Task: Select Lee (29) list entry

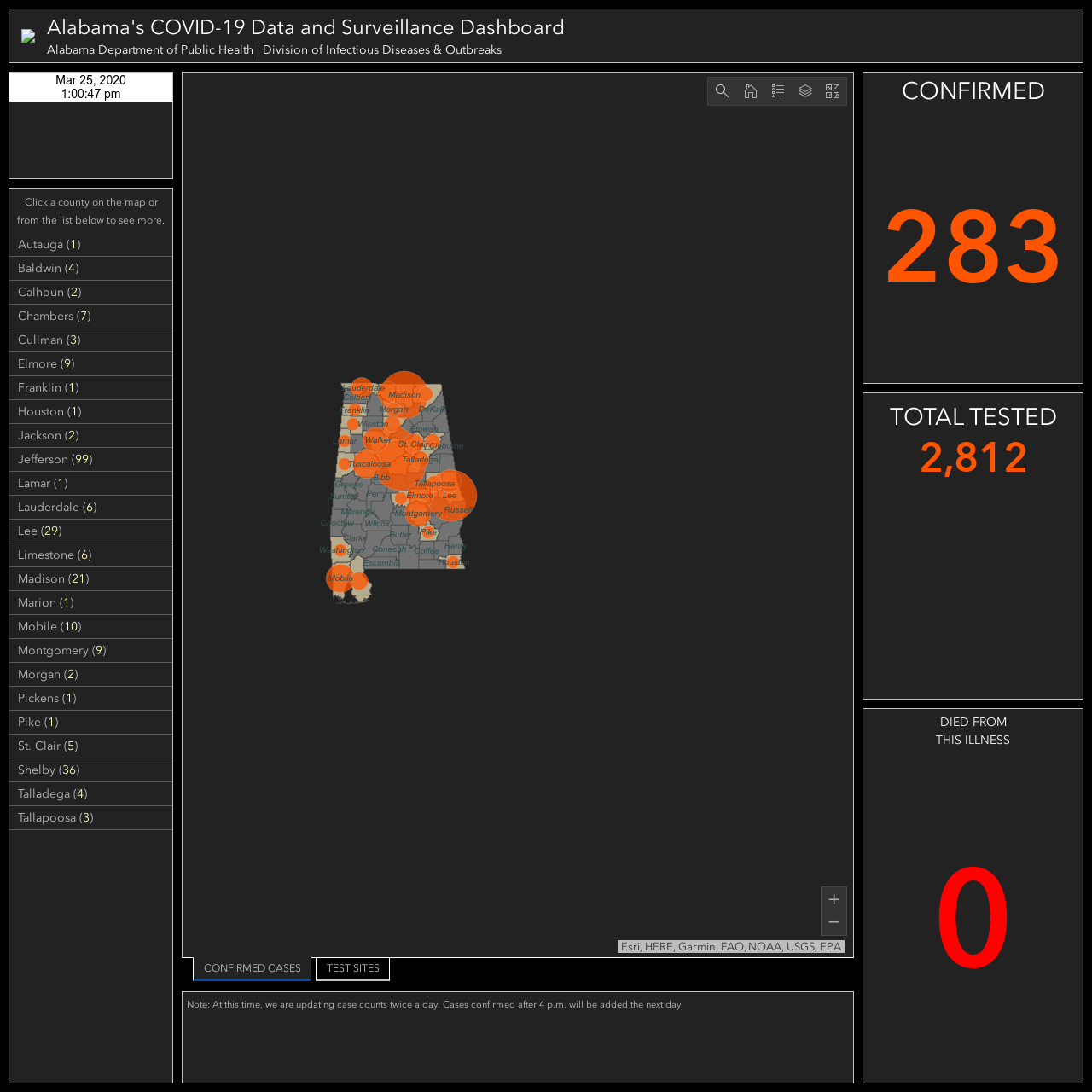Action: click(x=91, y=531)
